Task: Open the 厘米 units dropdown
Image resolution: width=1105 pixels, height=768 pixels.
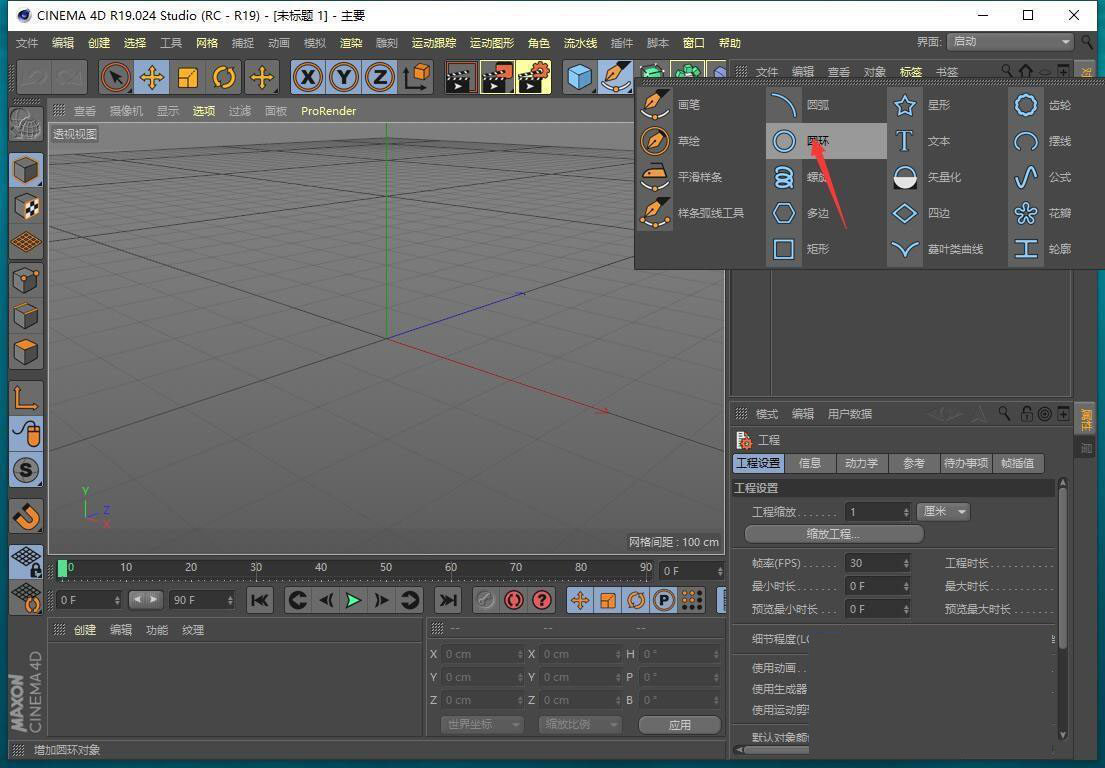Action: (944, 512)
